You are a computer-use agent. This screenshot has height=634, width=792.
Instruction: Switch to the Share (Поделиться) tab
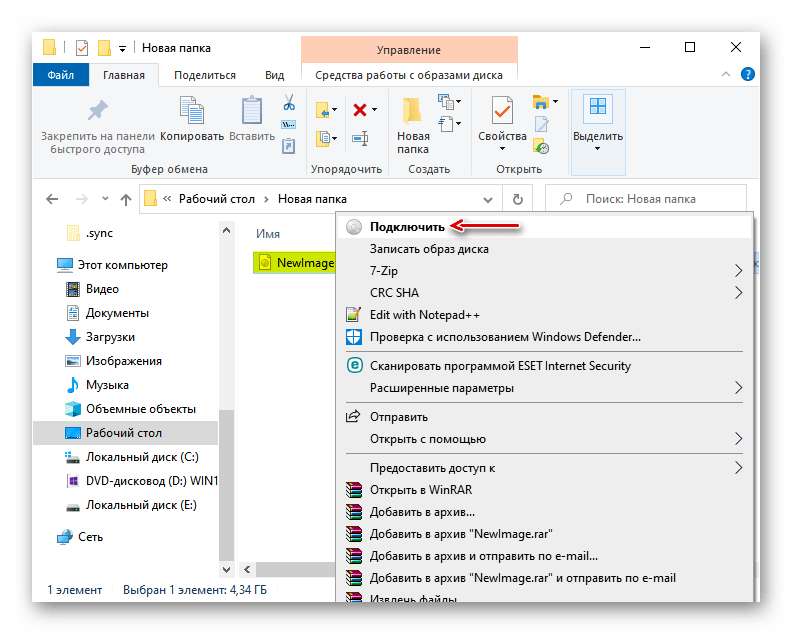[x=205, y=75]
